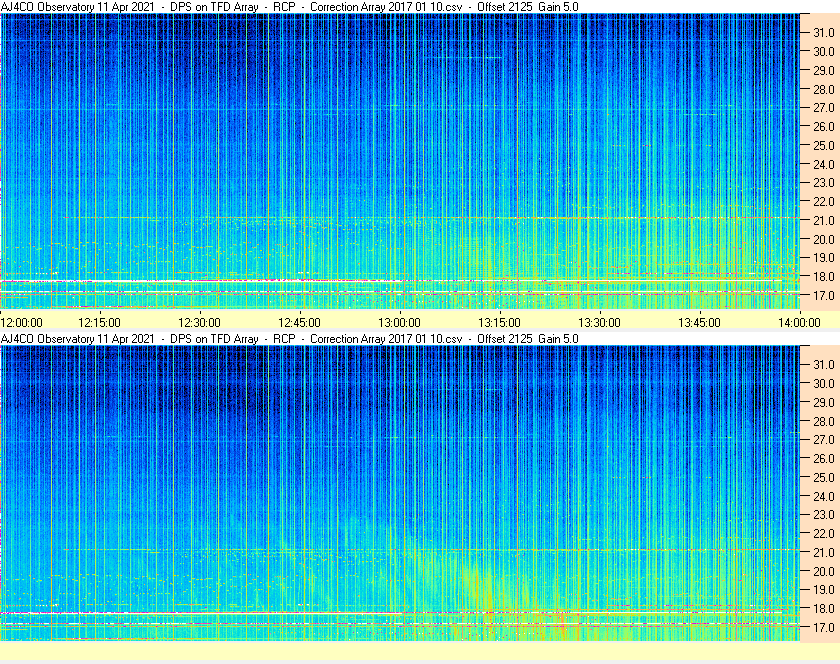Click 19.0 on lower spectrogram frequency scale
The image size is (840, 664).
(824, 590)
